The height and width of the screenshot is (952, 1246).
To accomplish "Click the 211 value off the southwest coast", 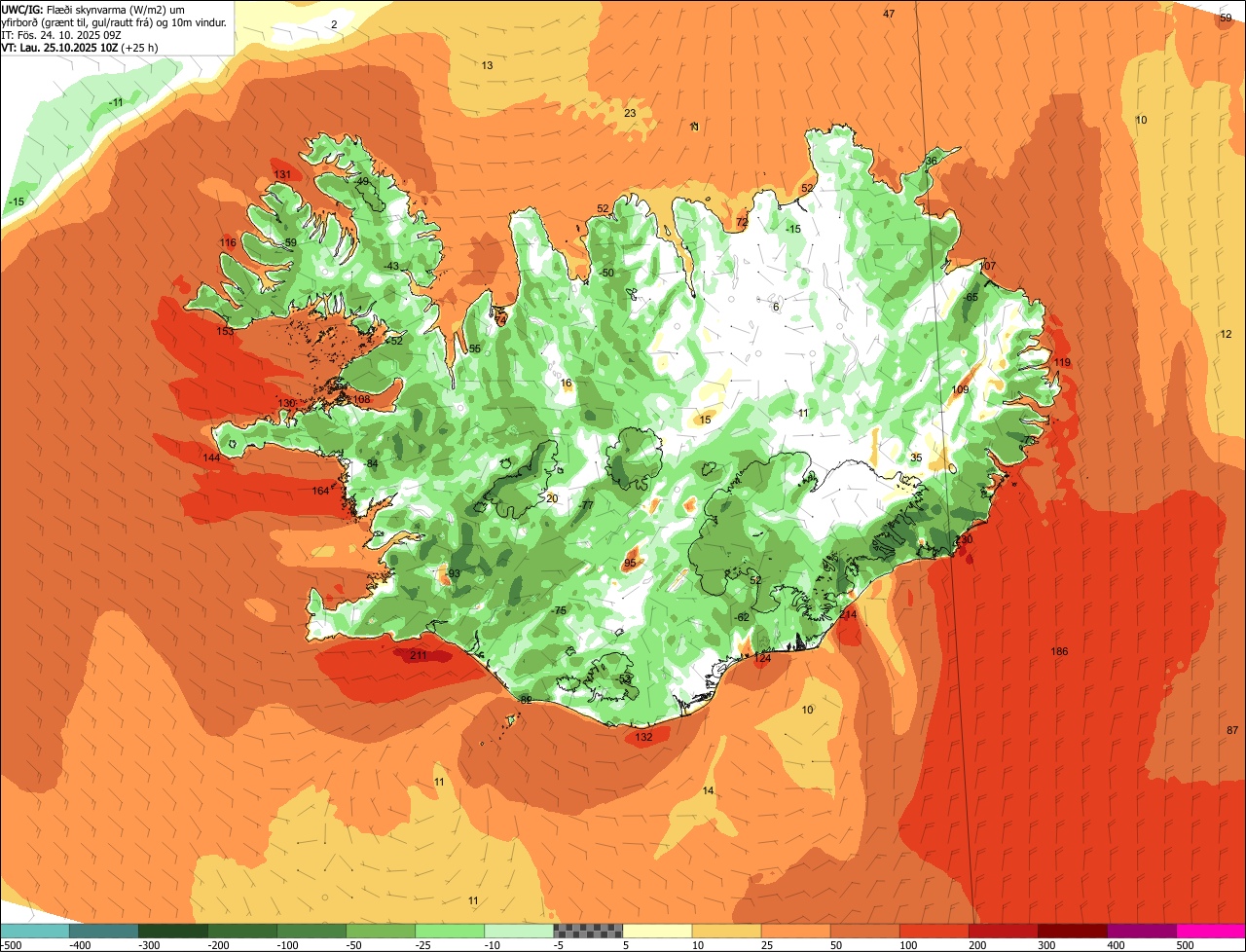I will coord(418,655).
